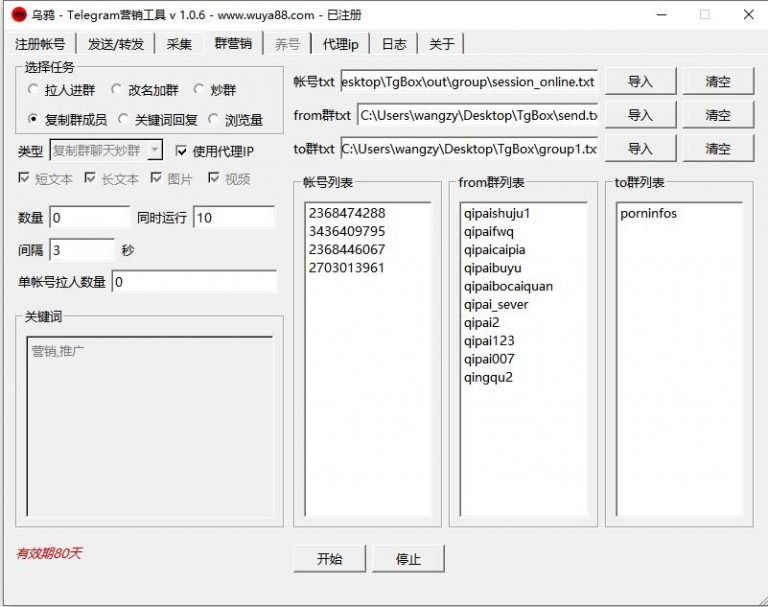Minimize the 乌鸦 Telegram tool window
This screenshot has width=768, height=607.
pos(662,15)
